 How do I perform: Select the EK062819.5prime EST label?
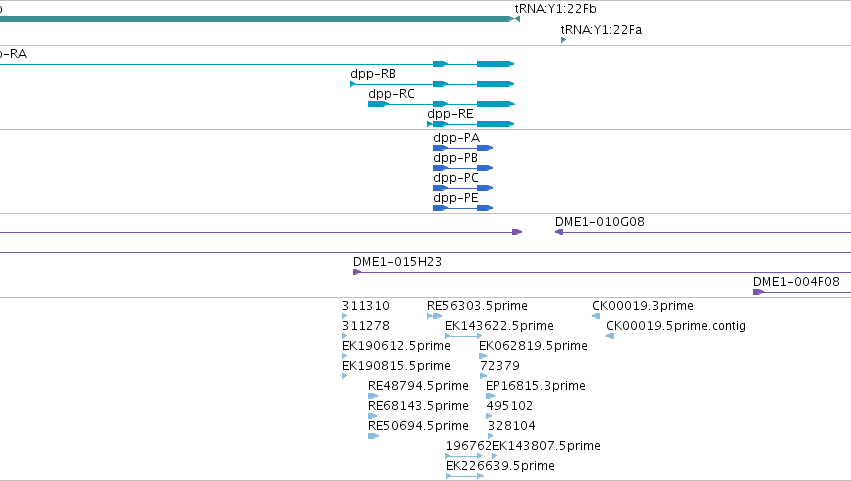534,346
